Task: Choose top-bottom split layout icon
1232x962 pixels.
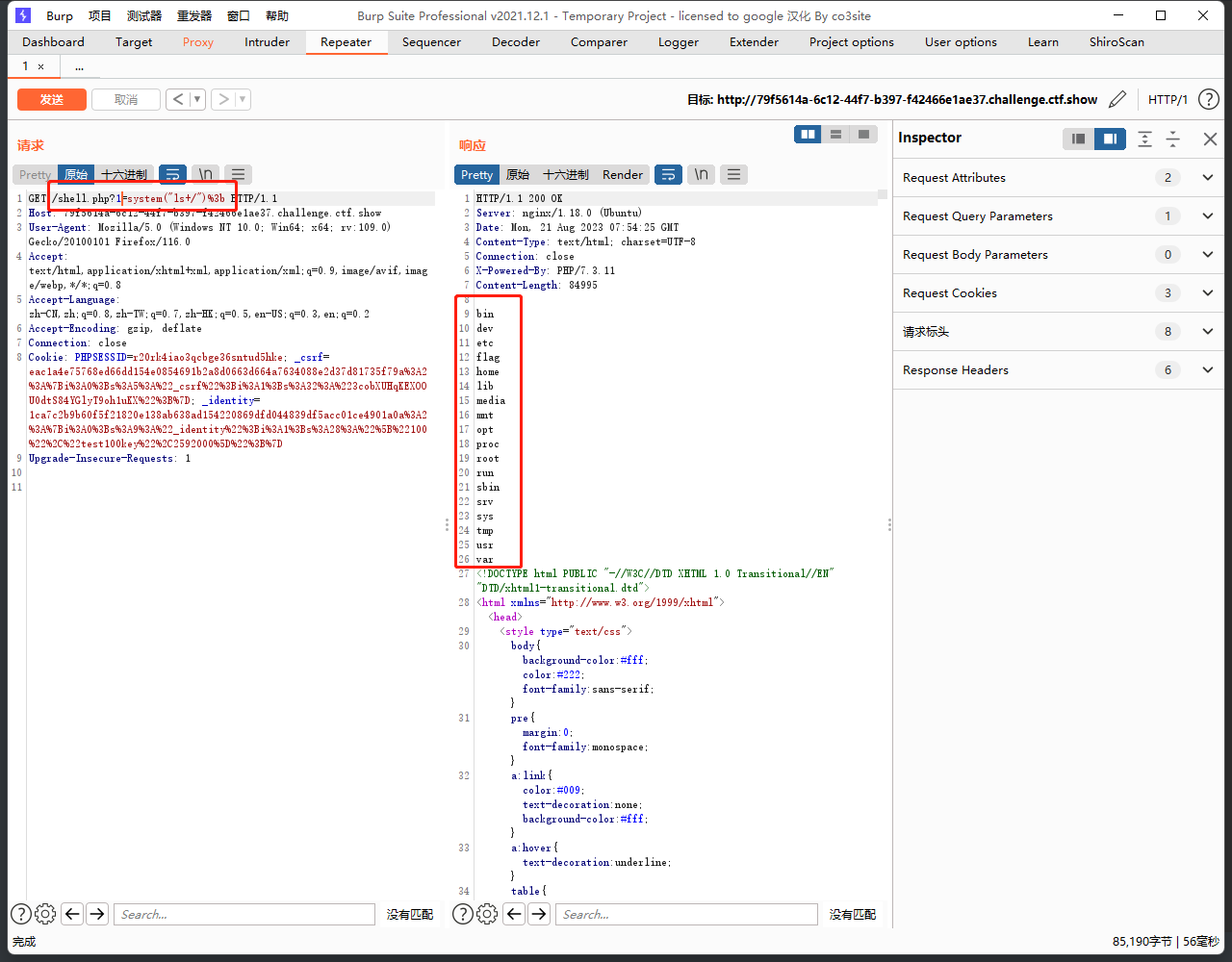Action: pyautogui.click(x=836, y=134)
